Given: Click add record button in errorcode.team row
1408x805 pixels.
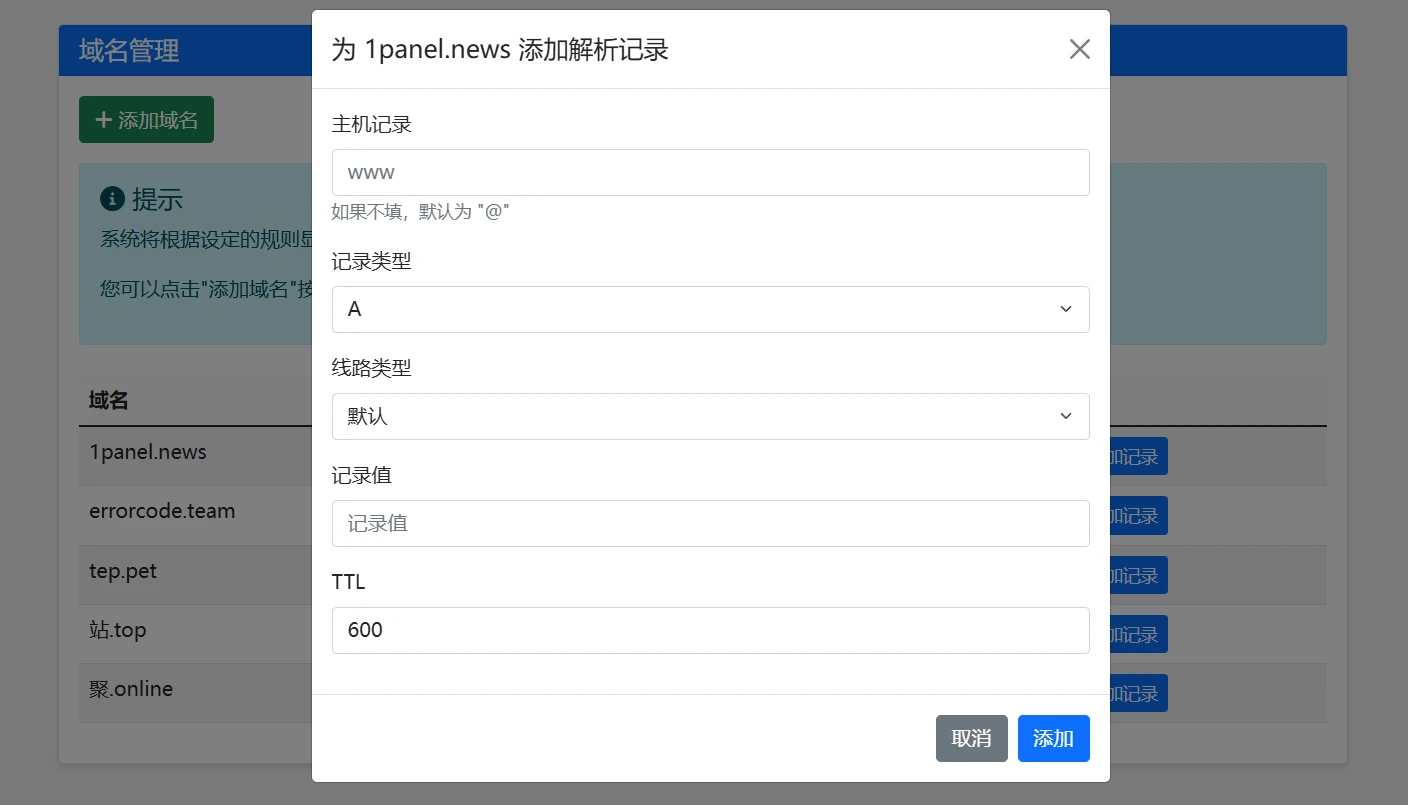Looking at the screenshot, I should point(1138,516).
